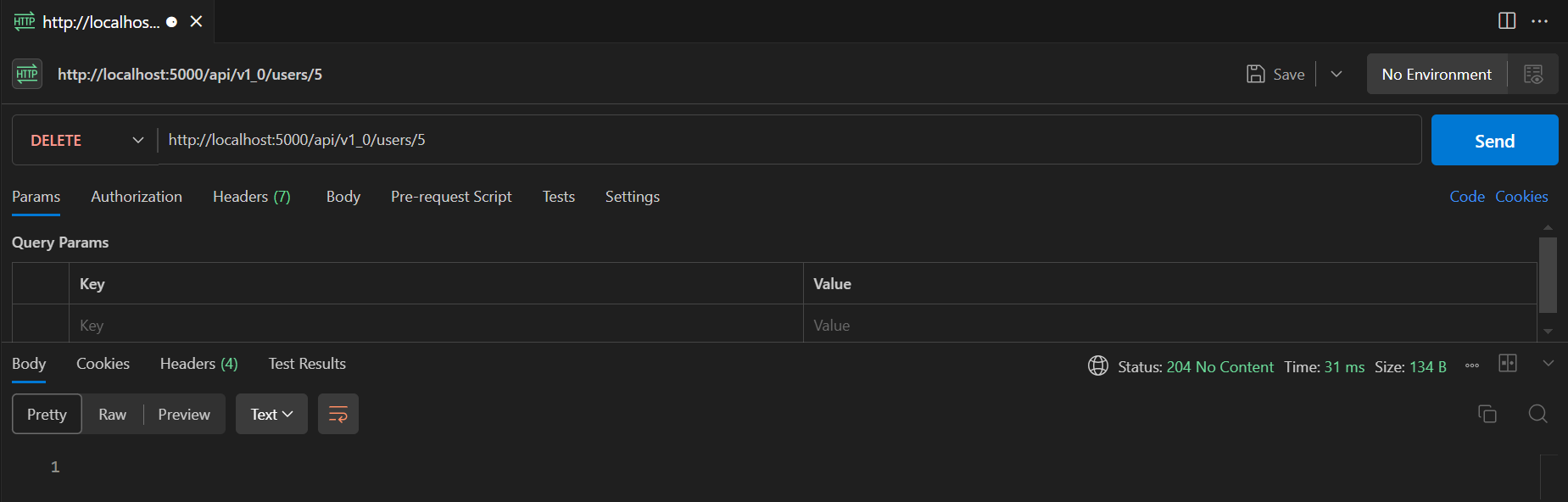Open the environment quick look icon
1568x502 pixels.
tap(1533, 74)
